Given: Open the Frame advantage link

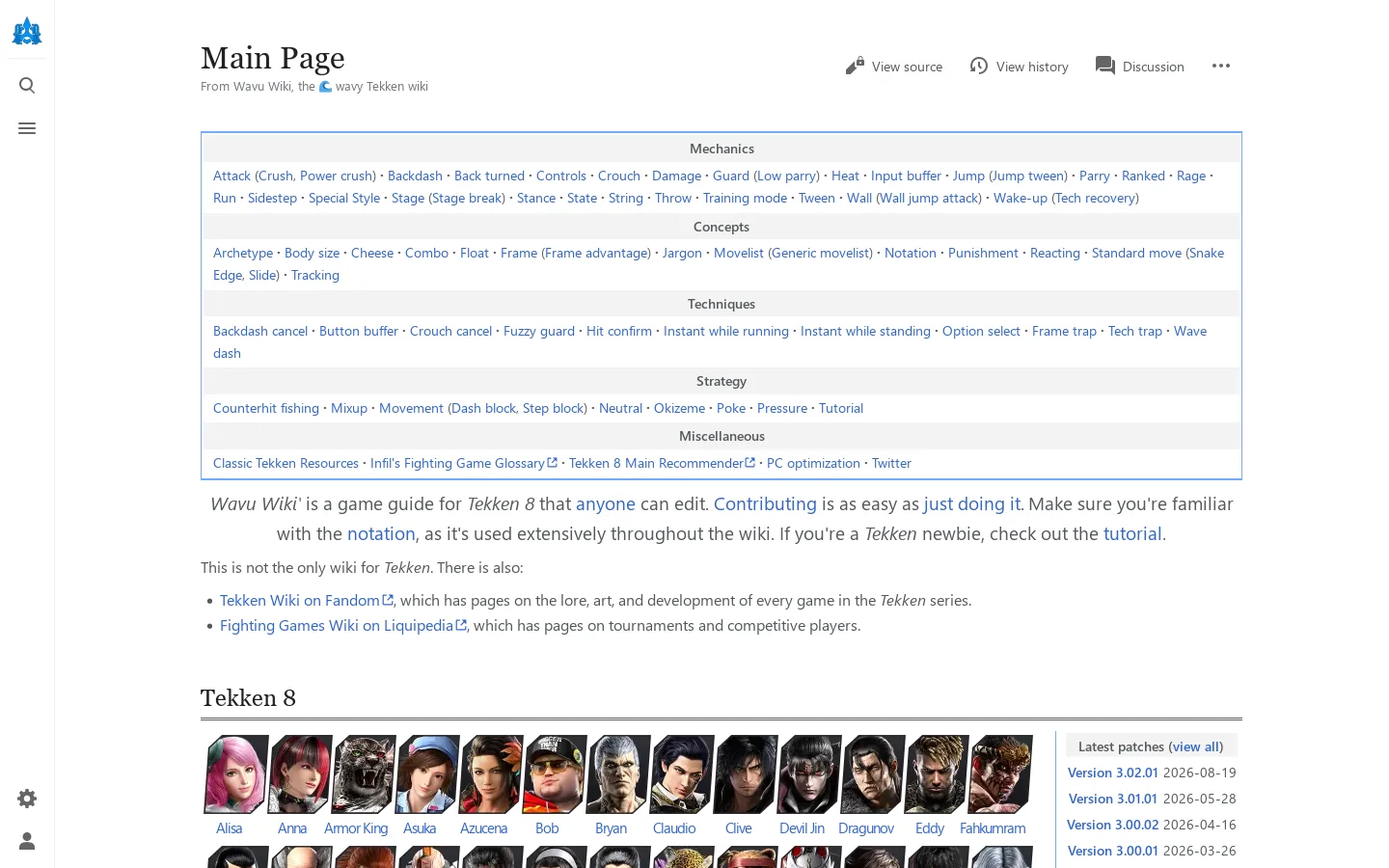Looking at the screenshot, I should (x=596, y=253).
